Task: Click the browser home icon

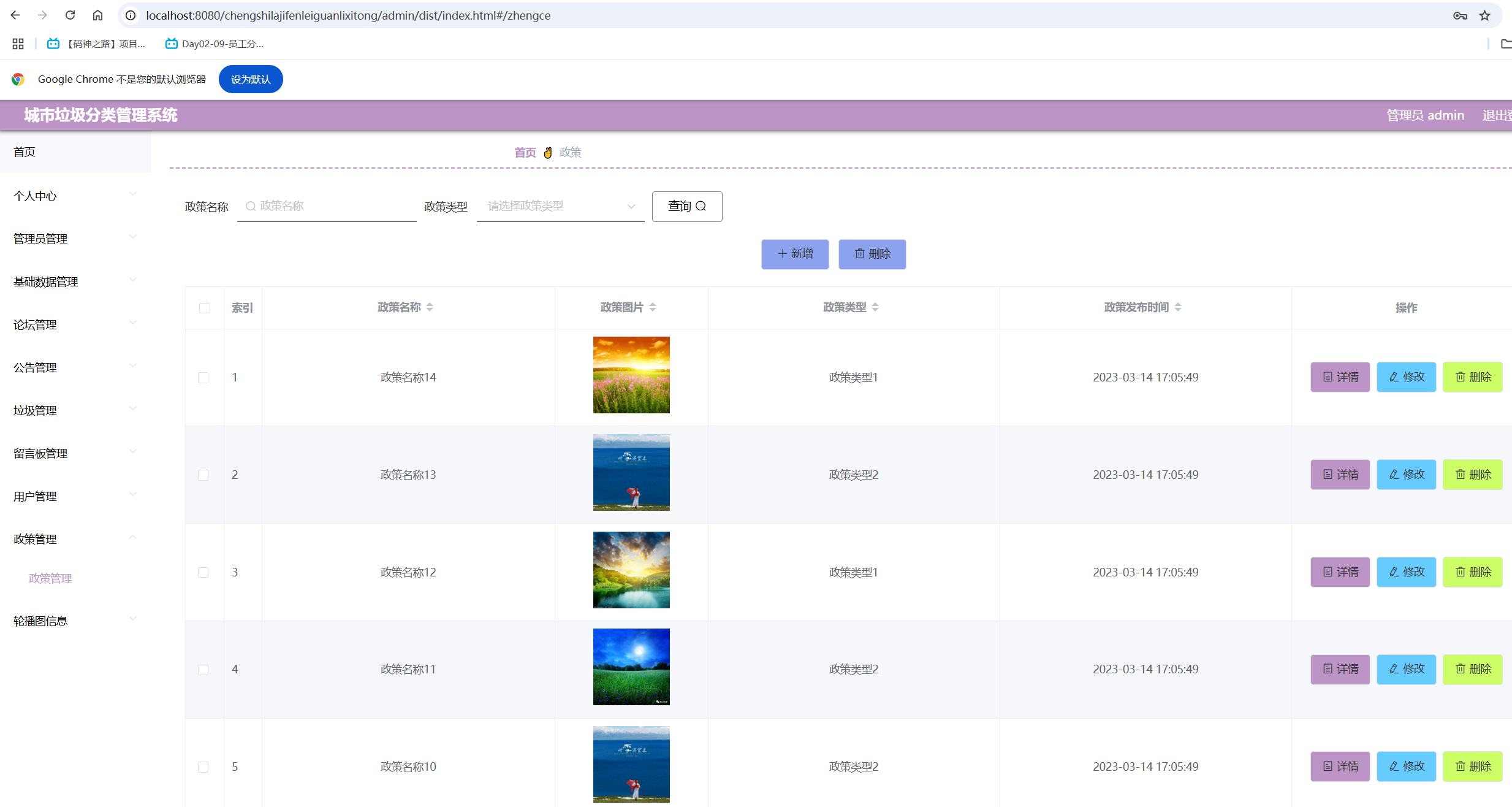Action: coord(97,15)
